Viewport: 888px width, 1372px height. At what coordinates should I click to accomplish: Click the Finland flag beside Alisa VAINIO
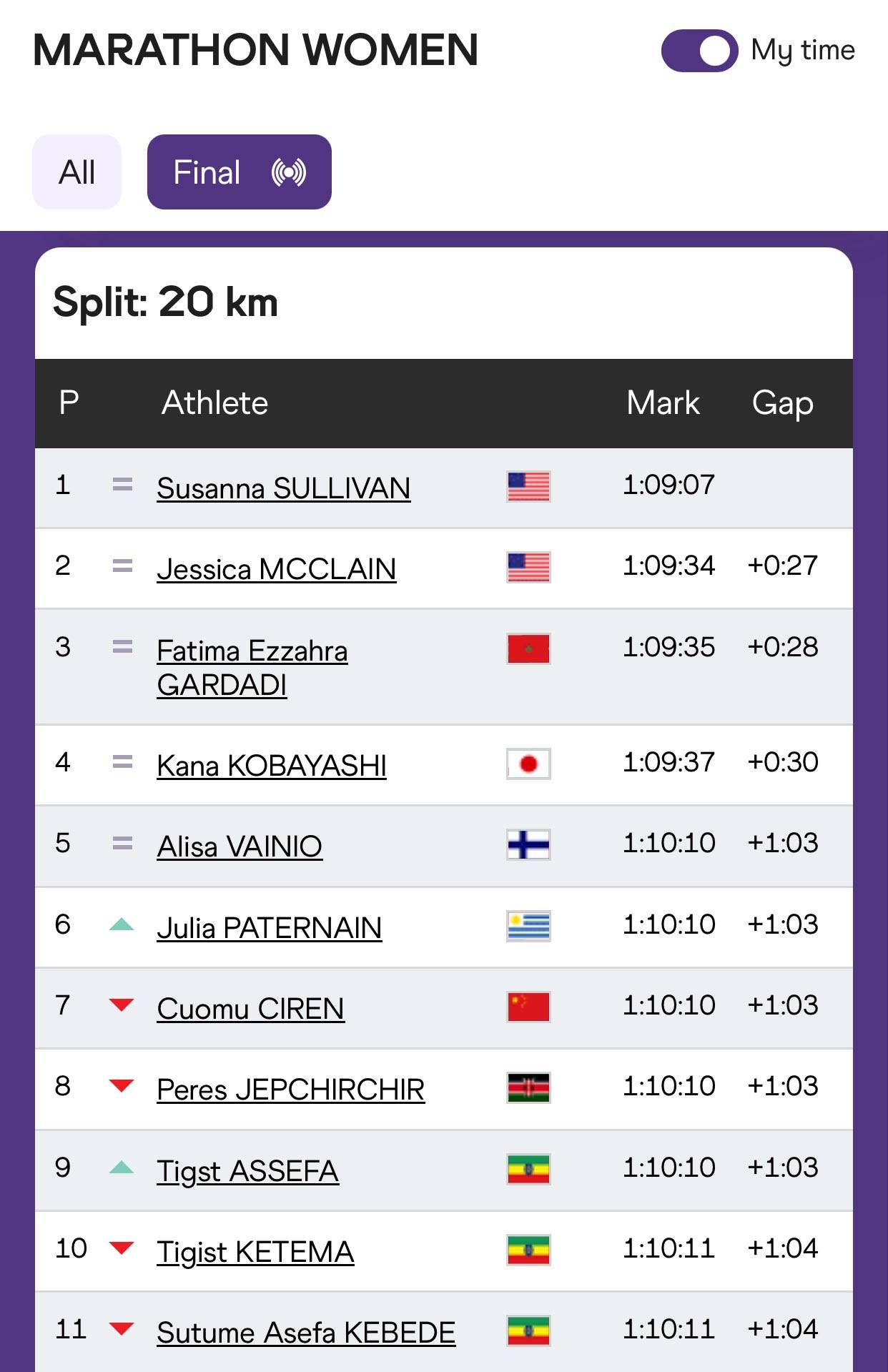[528, 845]
